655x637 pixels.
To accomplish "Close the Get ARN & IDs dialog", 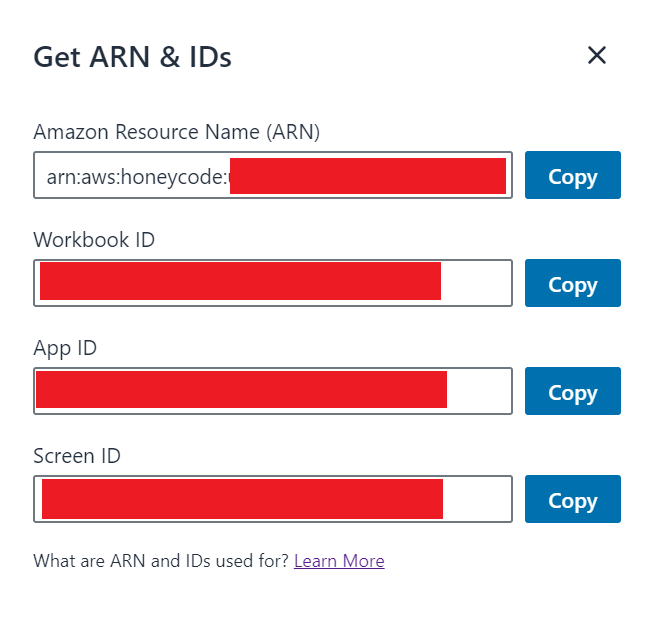I will click(x=597, y=56).
